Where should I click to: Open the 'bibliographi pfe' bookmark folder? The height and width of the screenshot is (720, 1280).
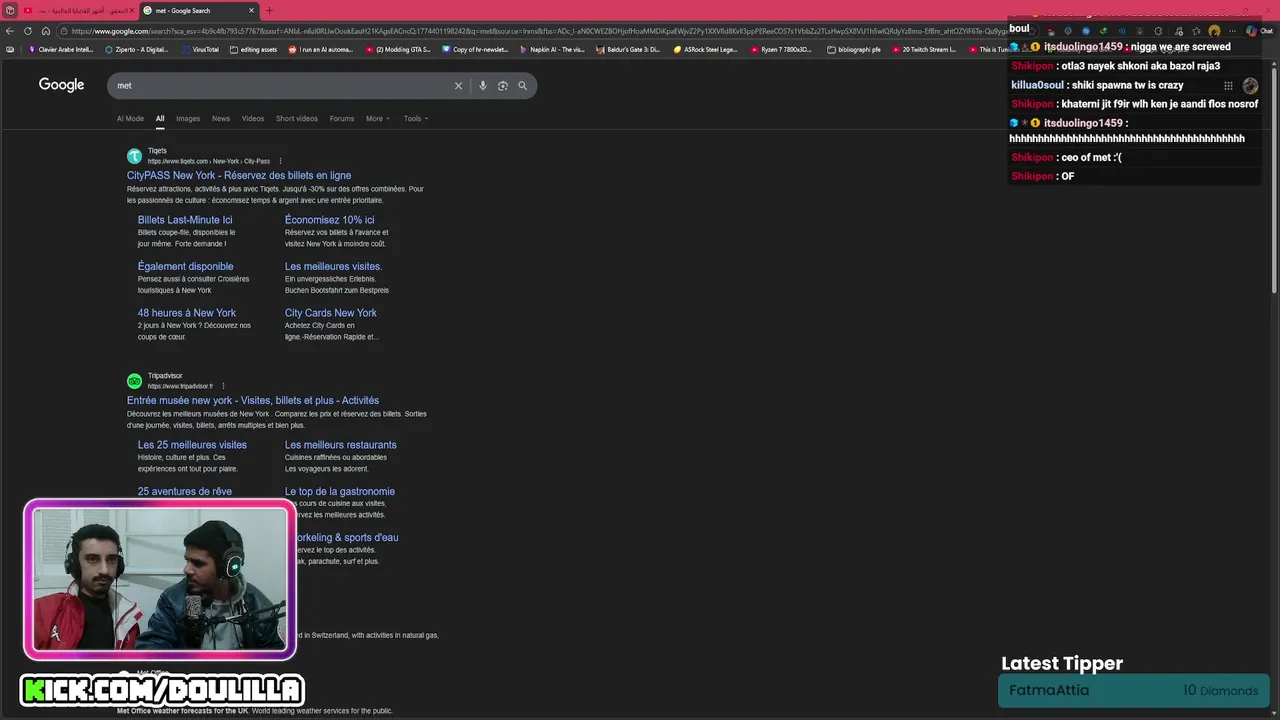pos(854,49)
